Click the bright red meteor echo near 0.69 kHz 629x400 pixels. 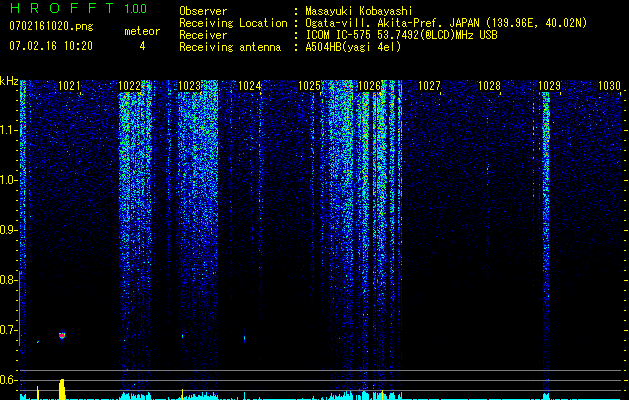pyautogui.click(x=62, y=335)
